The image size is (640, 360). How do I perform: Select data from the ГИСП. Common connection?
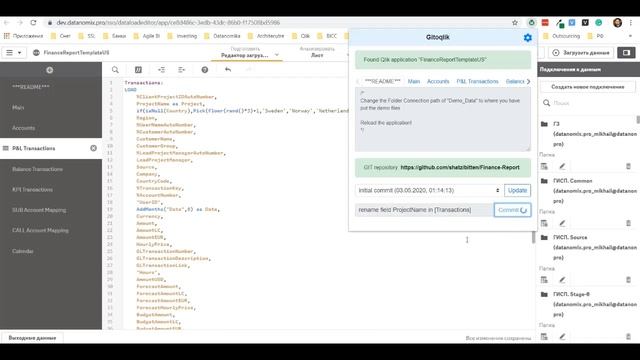pyautogui.click(x=544, y=223)
